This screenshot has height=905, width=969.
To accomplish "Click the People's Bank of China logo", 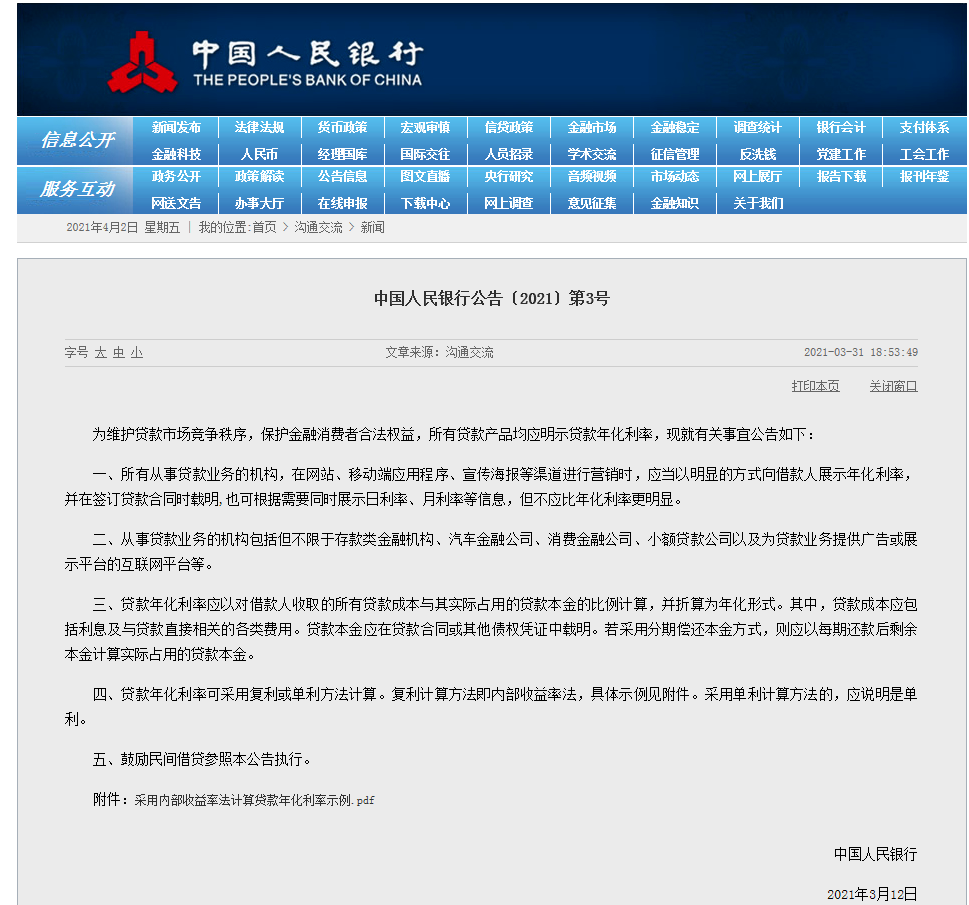I will coord(266,62).
